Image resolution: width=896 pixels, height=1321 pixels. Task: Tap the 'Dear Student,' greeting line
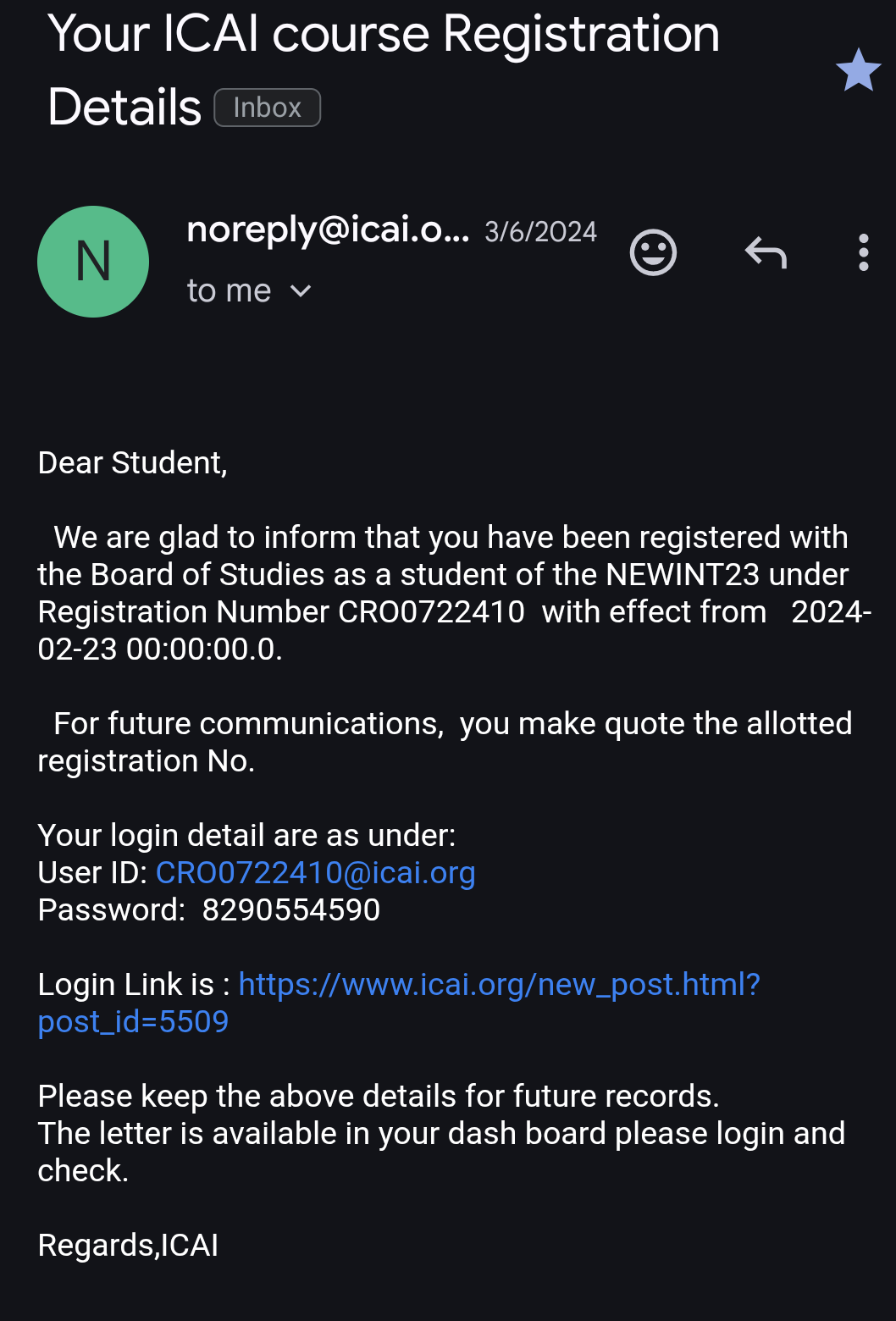(133, 463)
